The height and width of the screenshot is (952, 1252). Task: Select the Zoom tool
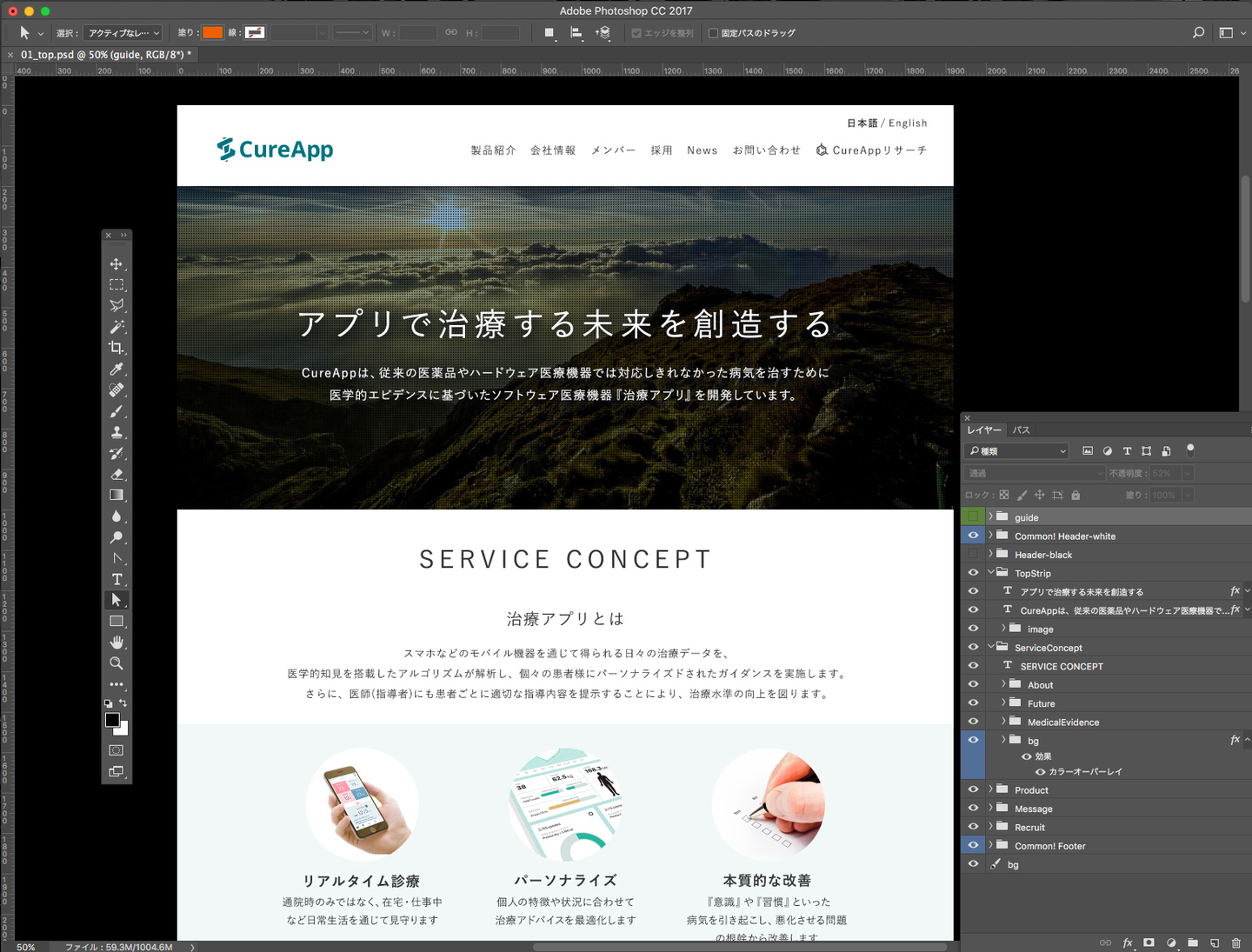[x=117, y=663]
